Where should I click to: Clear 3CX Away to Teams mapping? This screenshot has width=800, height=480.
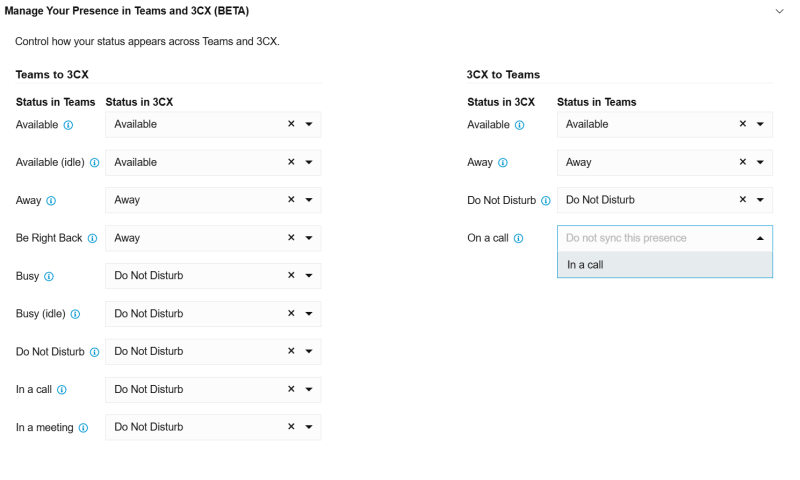(743, 162)
